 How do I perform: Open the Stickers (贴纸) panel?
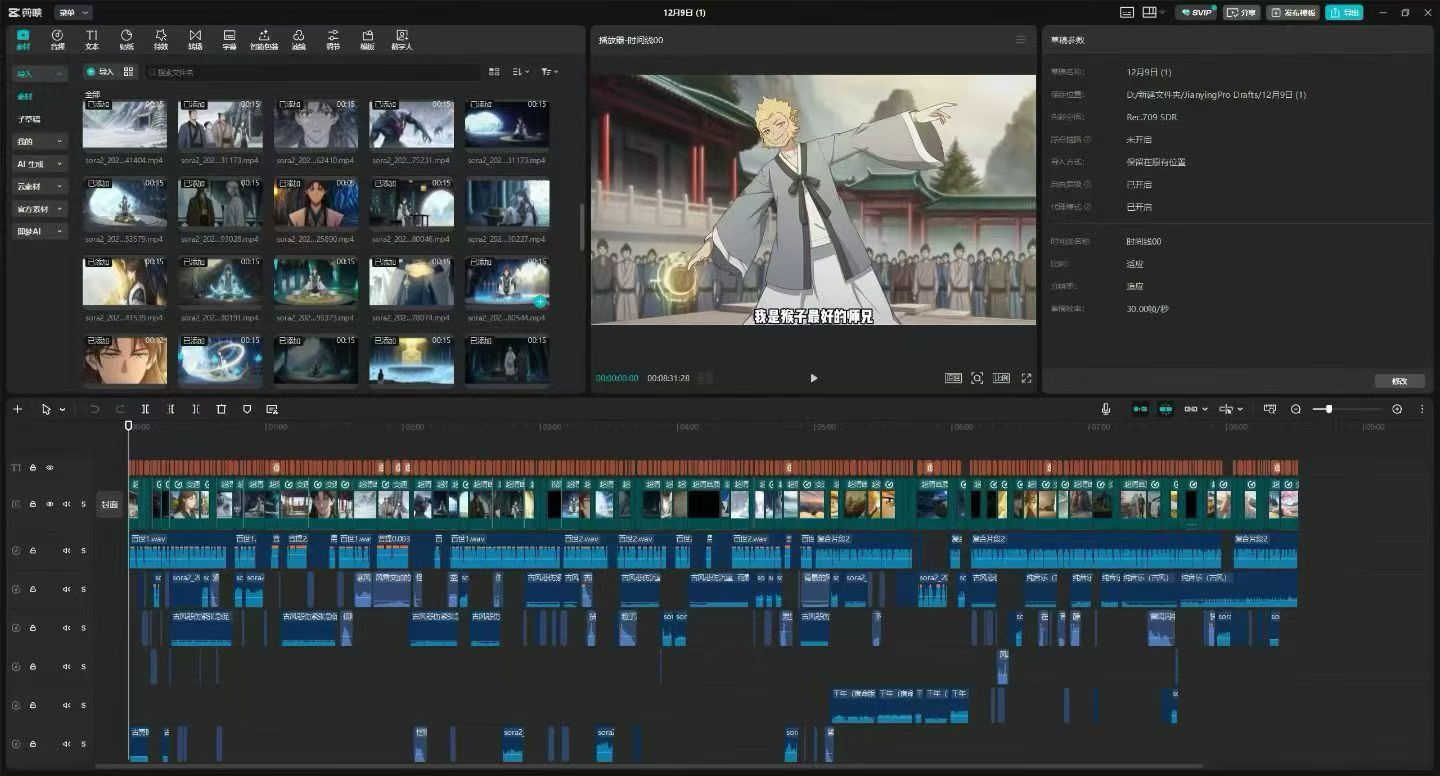126,39
